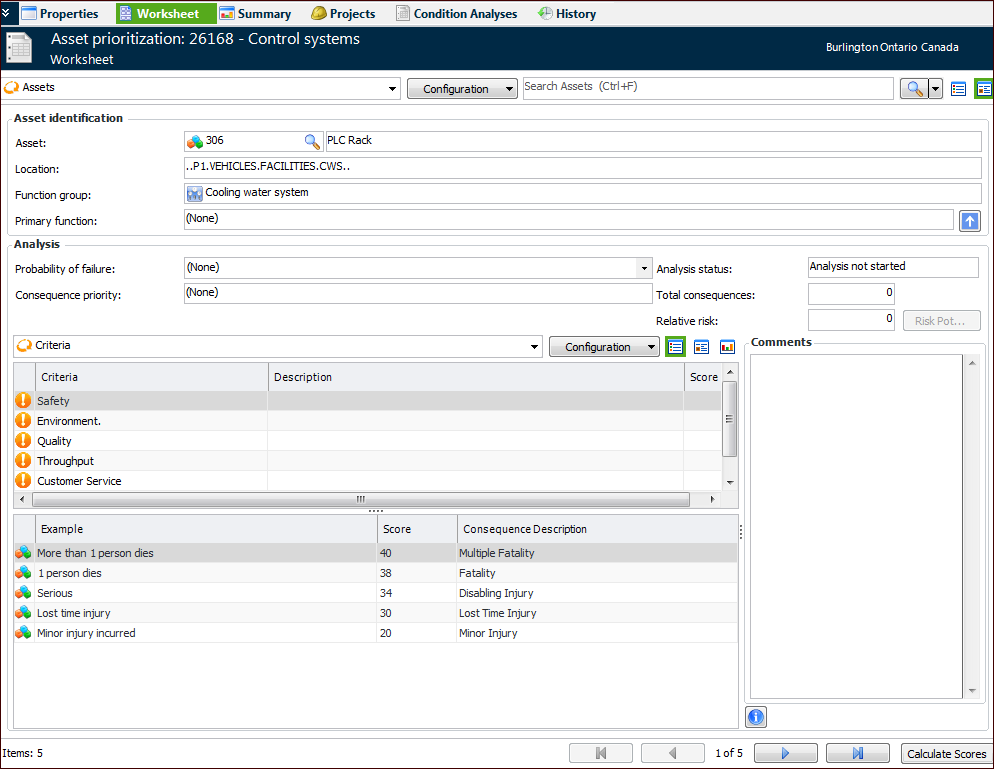Open the Configuration dropdown beside Criteria

click(x=603, y=347)
